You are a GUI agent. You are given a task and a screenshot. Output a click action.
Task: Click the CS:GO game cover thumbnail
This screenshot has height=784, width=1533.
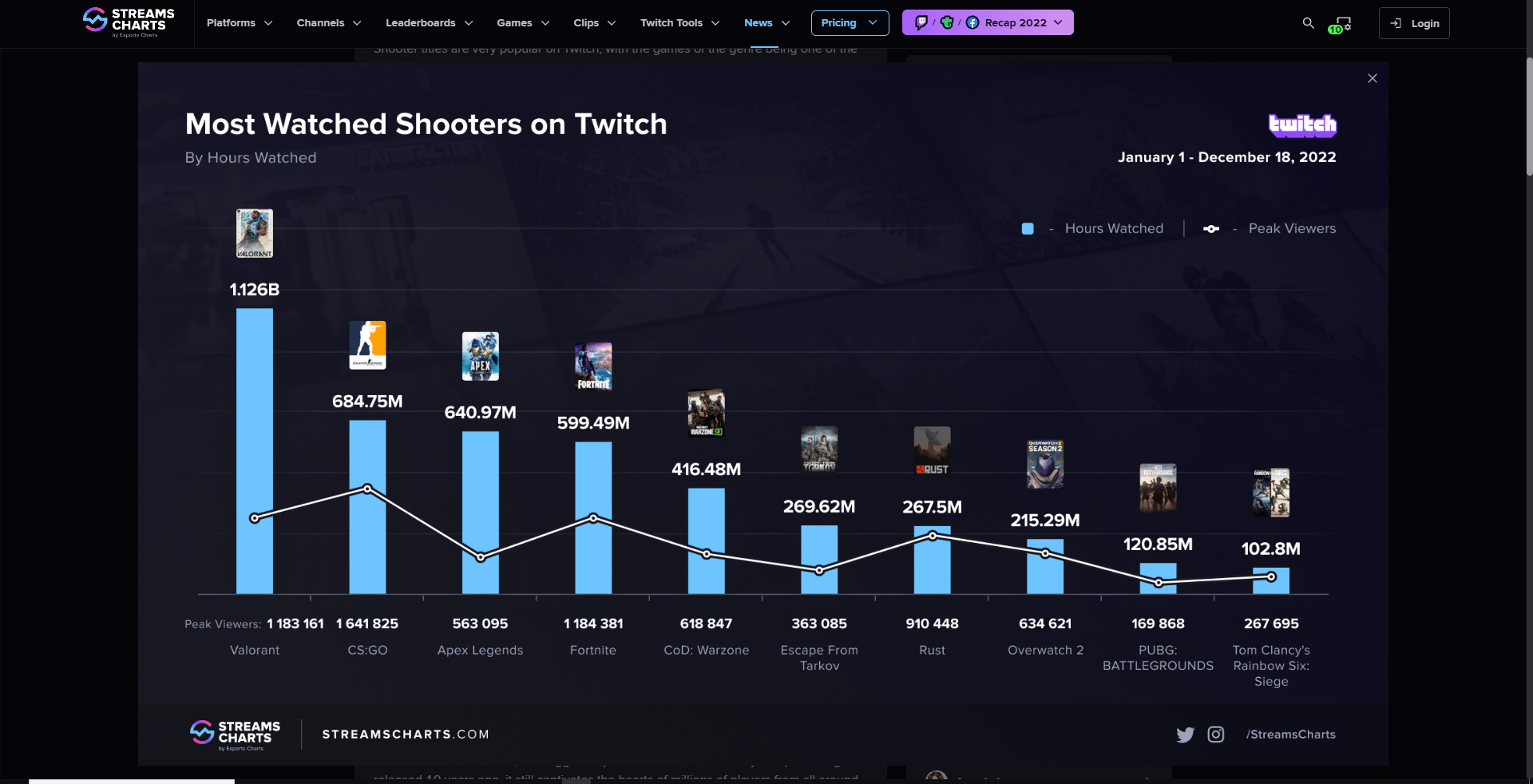coord(367,345)
